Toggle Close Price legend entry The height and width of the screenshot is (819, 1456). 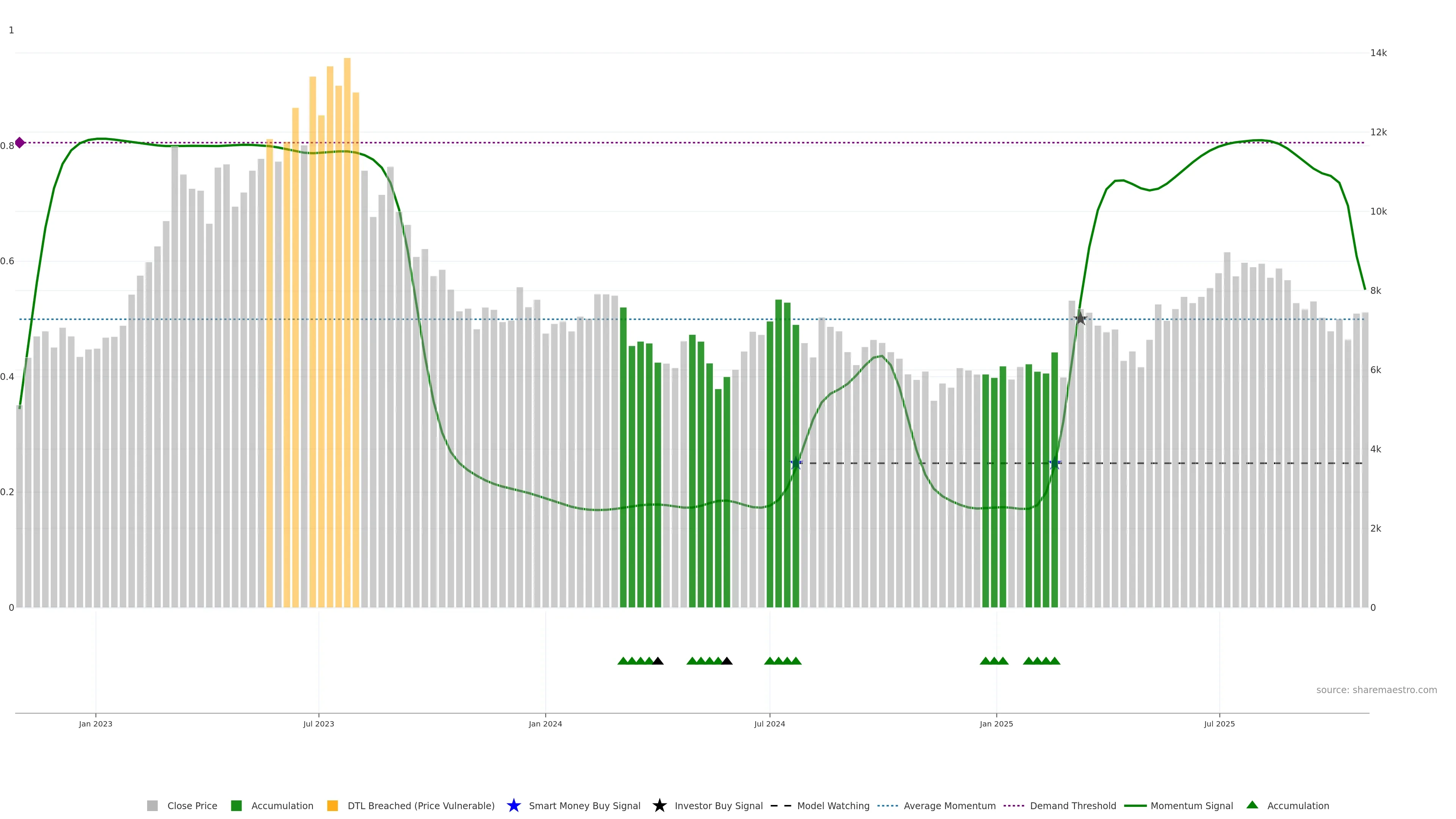click(x=191, y=805)
